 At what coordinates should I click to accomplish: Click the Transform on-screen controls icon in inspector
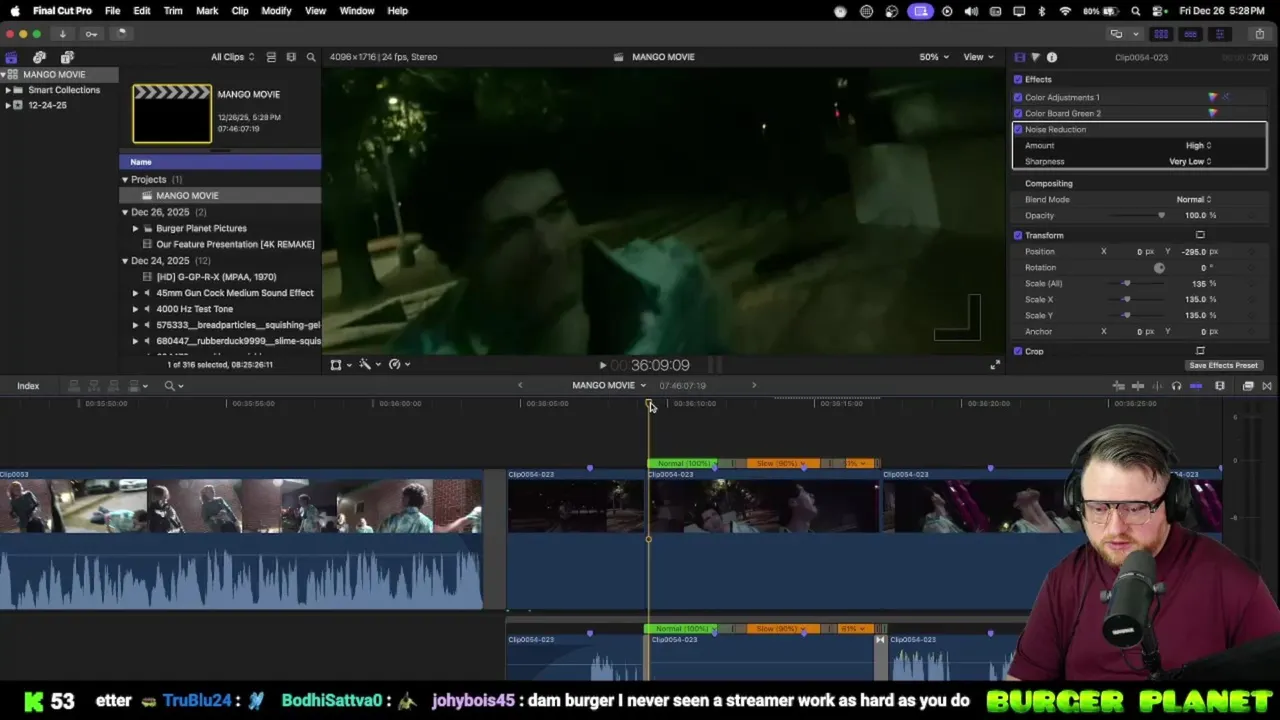click(x=1200, y=235)
